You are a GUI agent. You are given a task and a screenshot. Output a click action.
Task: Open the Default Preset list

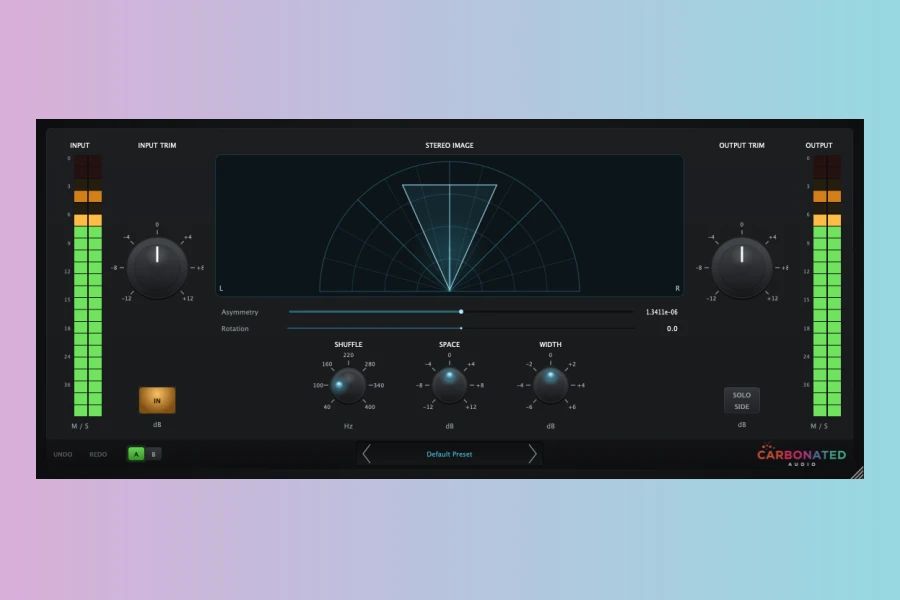[449, 454]
